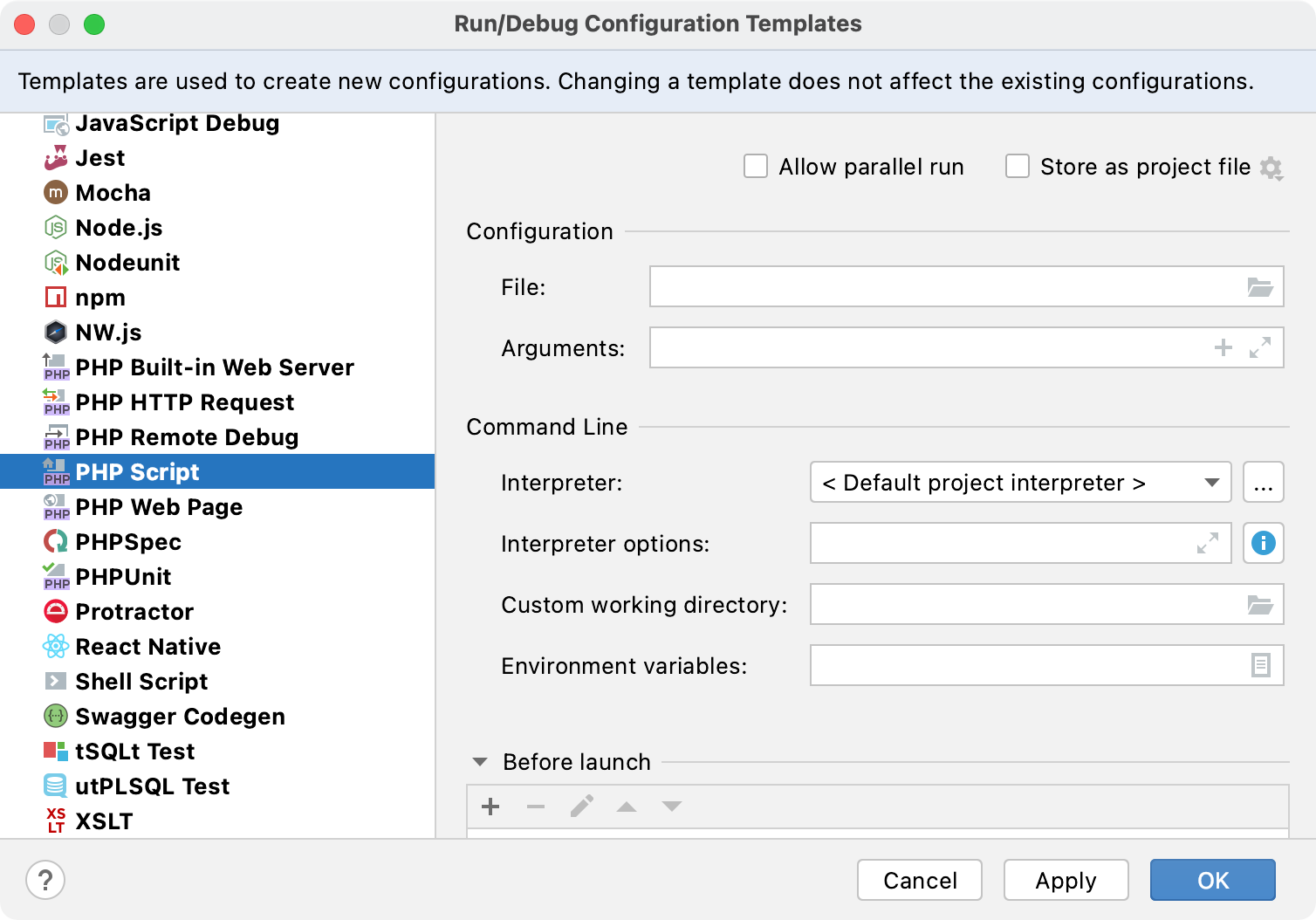
Task: Remove the selected Before launch task
Action: [536, 807]
